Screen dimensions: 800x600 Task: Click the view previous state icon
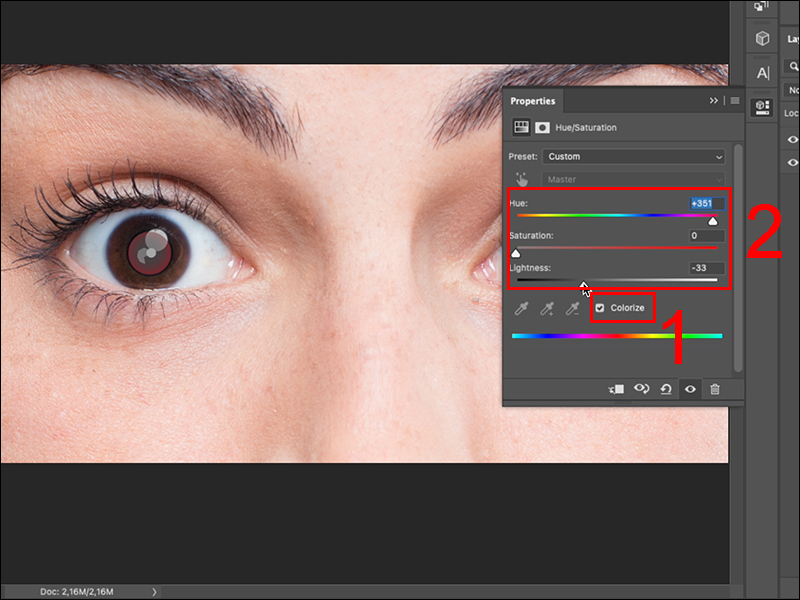pyautogui.click(x=641, y=389)
